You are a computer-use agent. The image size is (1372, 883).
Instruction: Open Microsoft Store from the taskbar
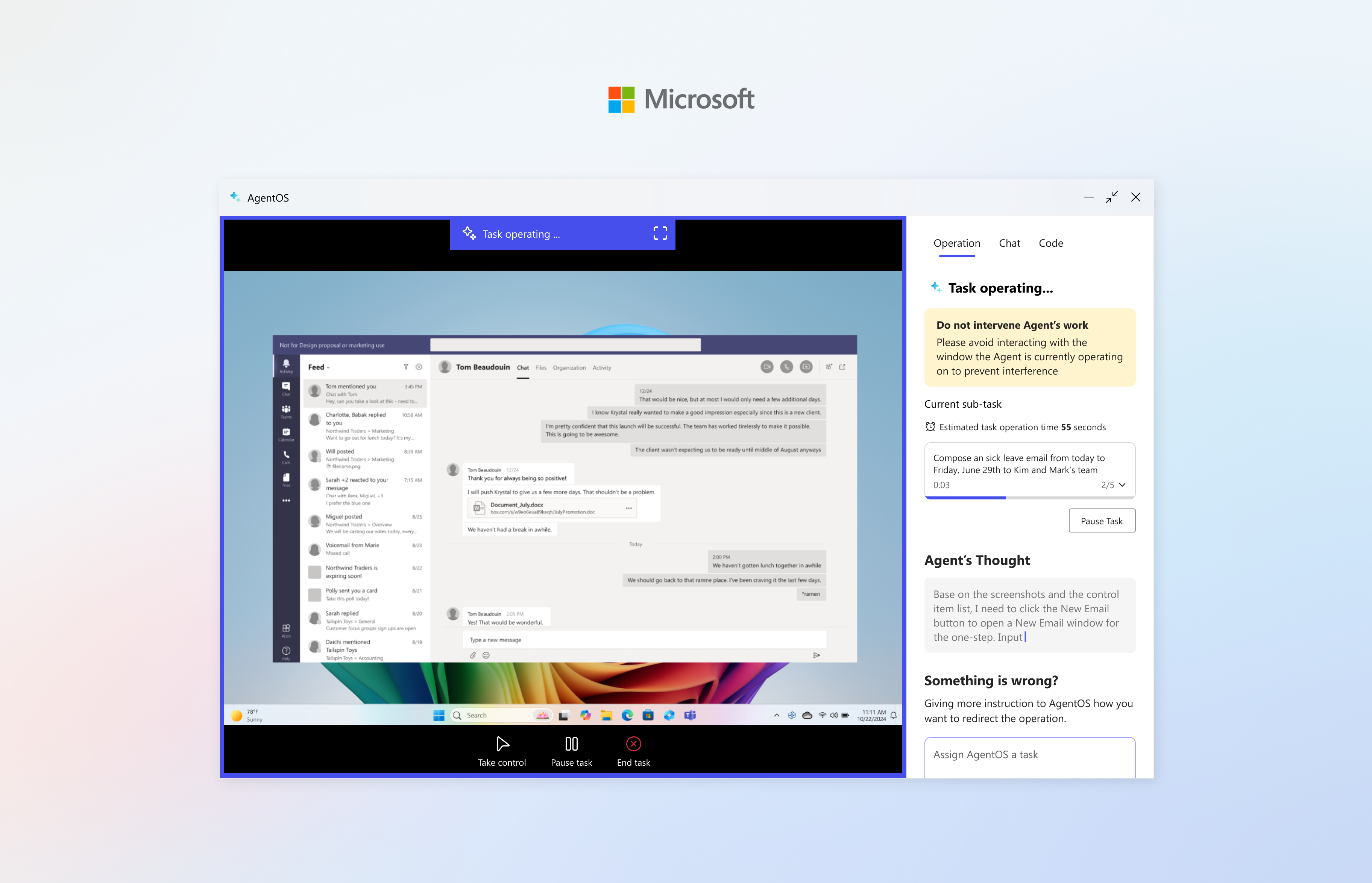[x=648, y=715]
